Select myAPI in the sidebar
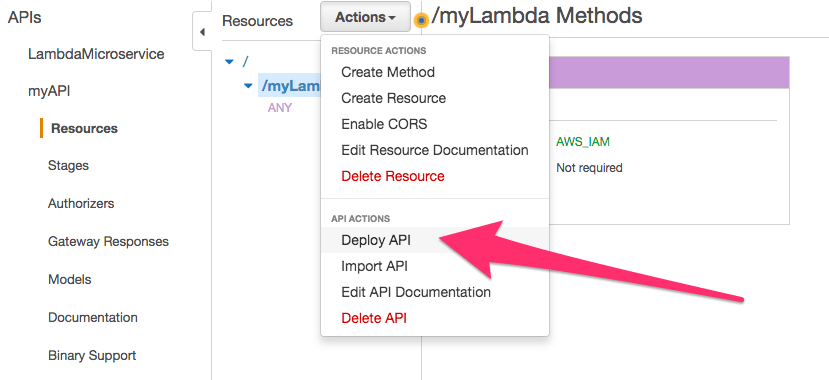829x380 pixels. point(49,91)
